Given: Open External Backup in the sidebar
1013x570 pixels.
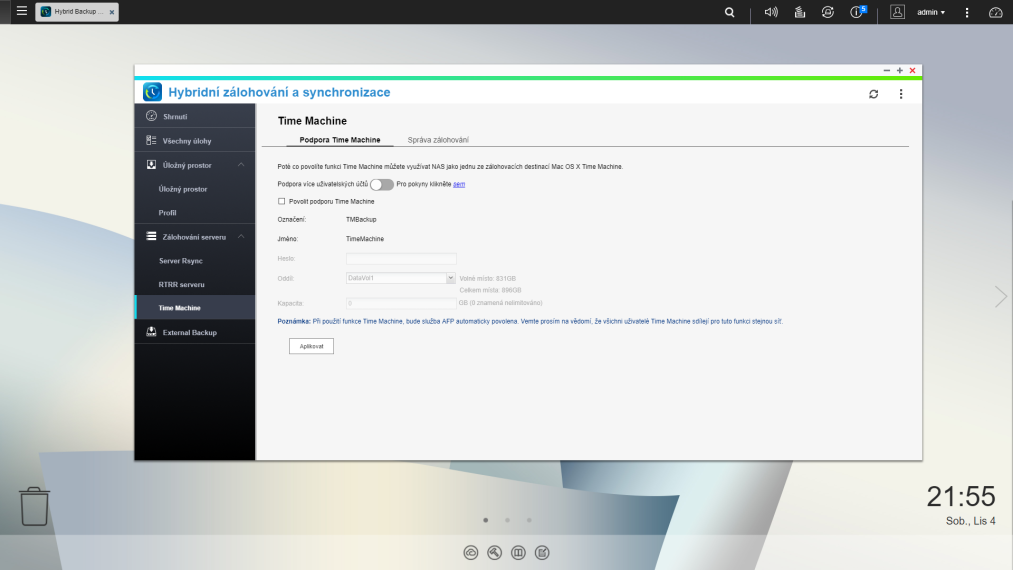Looking at the screenshot, I should [189, 332].
